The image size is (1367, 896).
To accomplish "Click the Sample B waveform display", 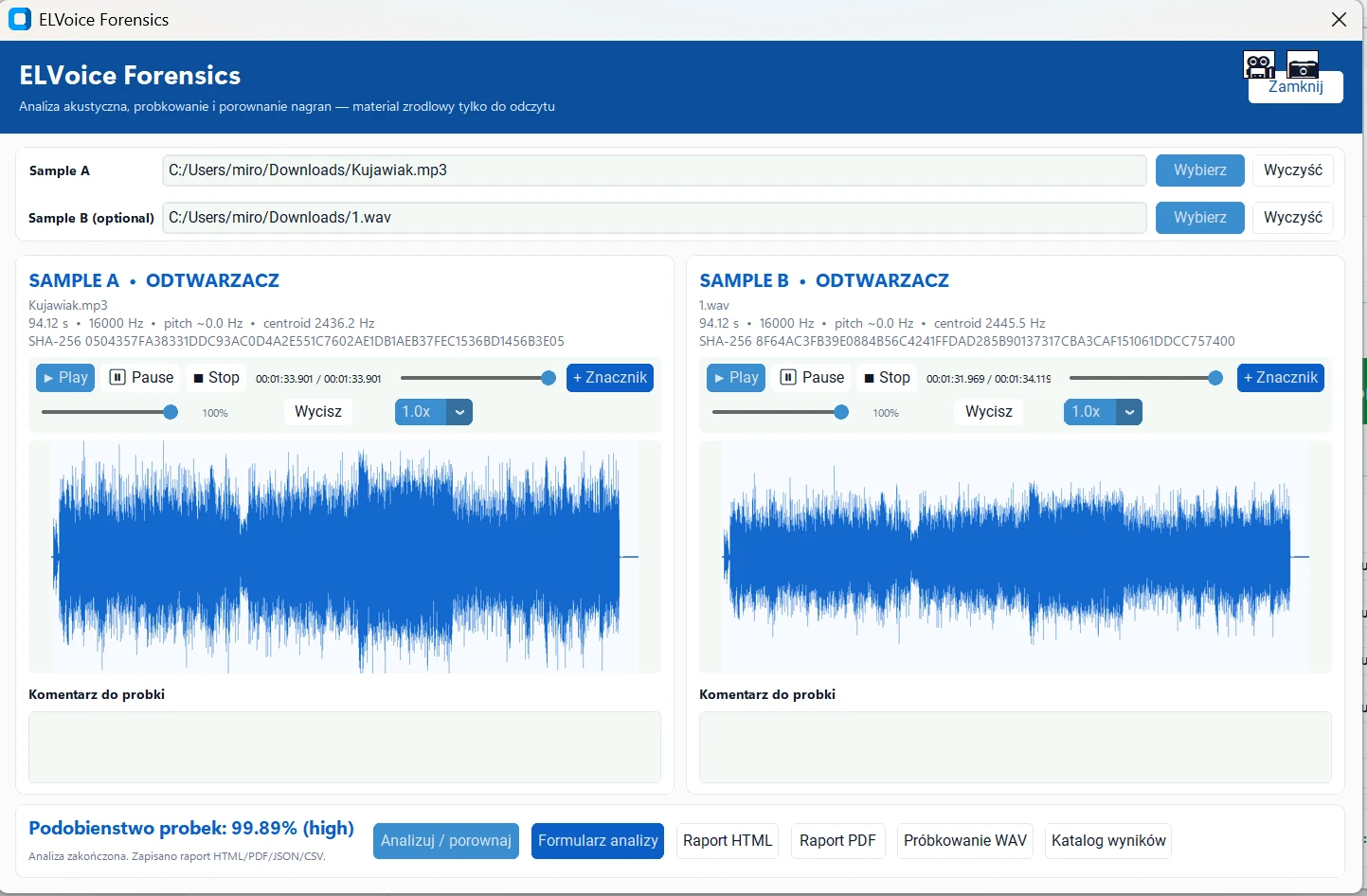I will (1016, 557).
